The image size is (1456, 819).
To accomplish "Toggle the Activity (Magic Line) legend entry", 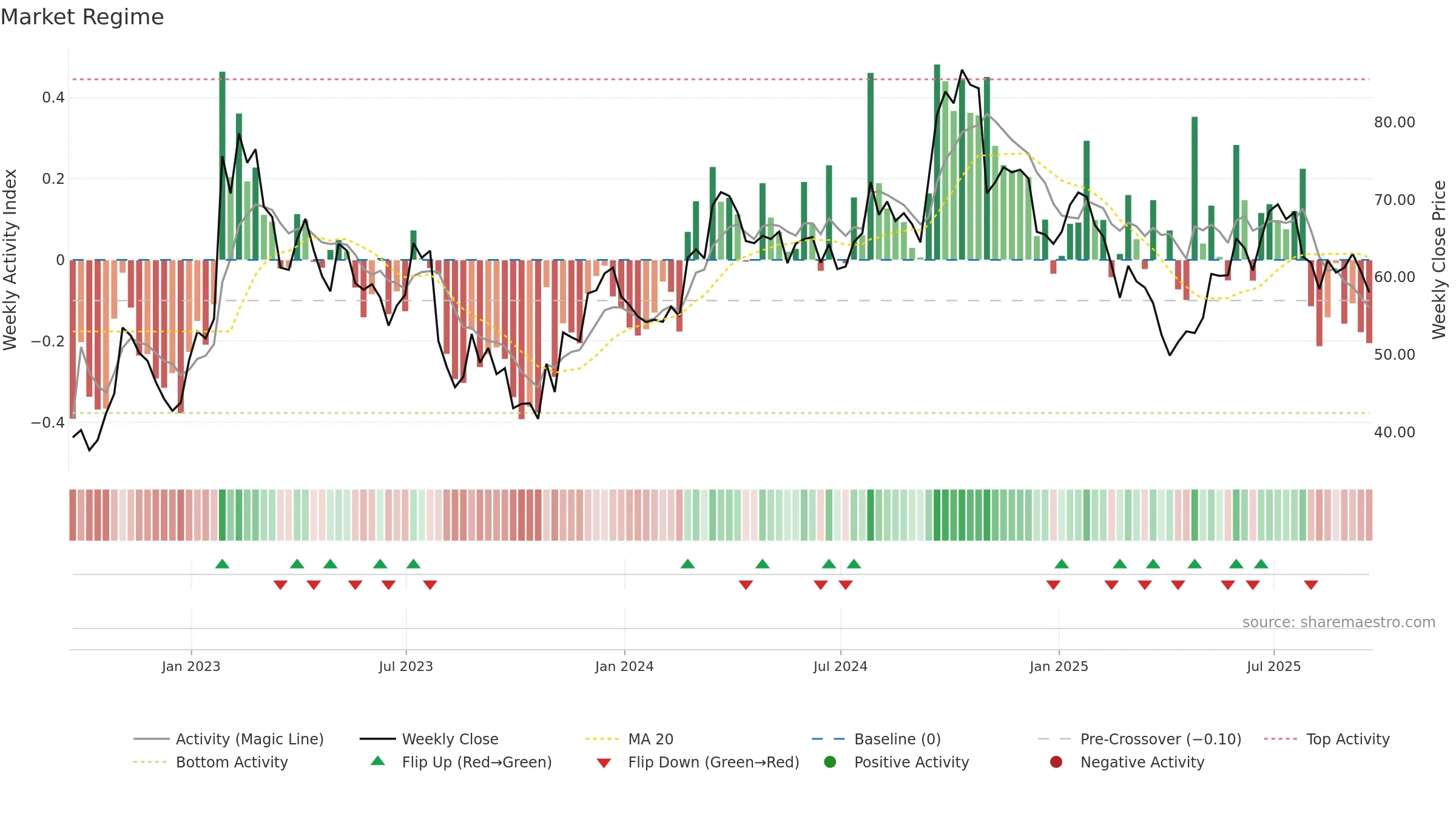I will [229, 739].
